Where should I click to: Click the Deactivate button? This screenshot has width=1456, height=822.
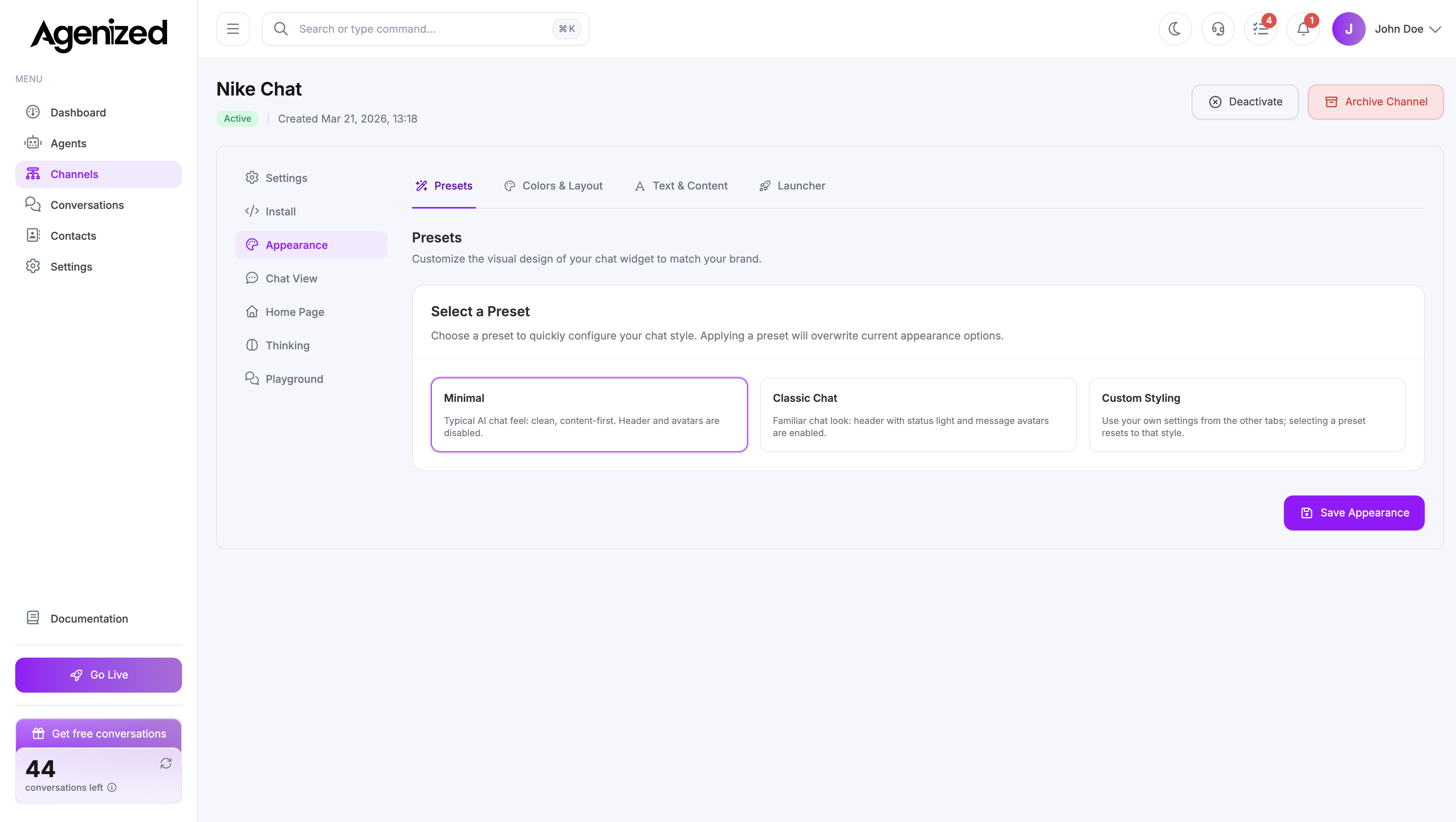tap(1245, 102)
